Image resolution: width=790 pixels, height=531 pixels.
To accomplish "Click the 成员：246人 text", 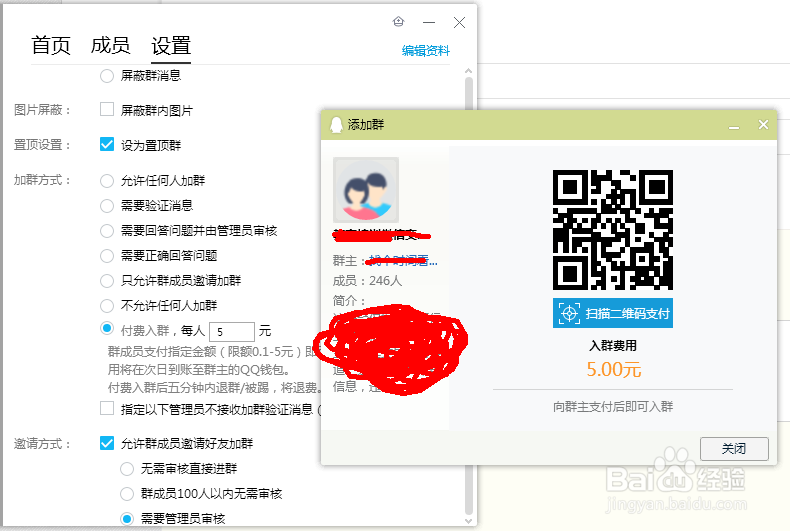I will click(367, 281).
